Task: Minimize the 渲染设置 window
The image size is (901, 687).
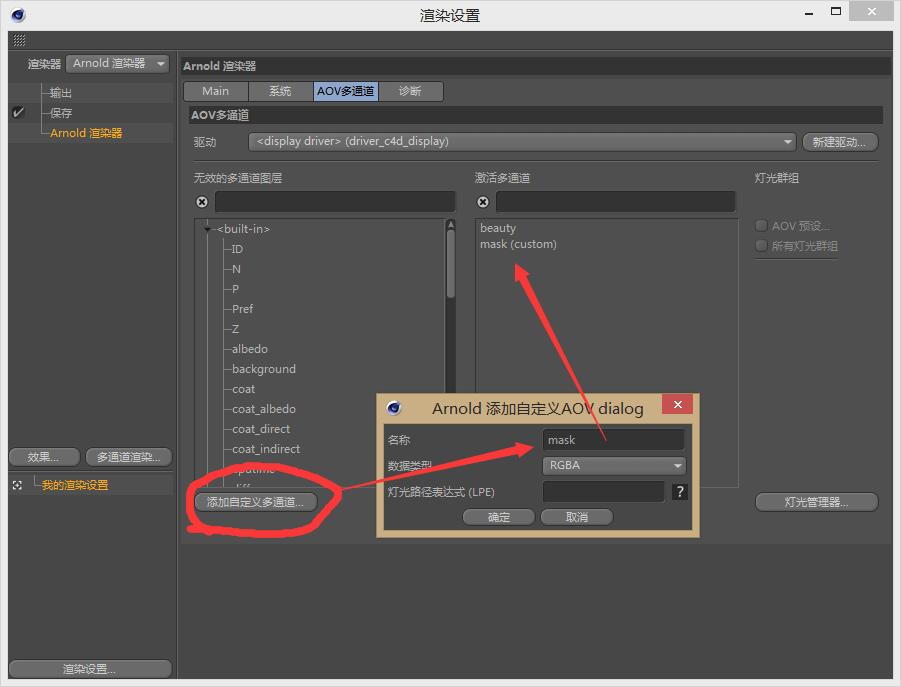Action: [809, 13]
